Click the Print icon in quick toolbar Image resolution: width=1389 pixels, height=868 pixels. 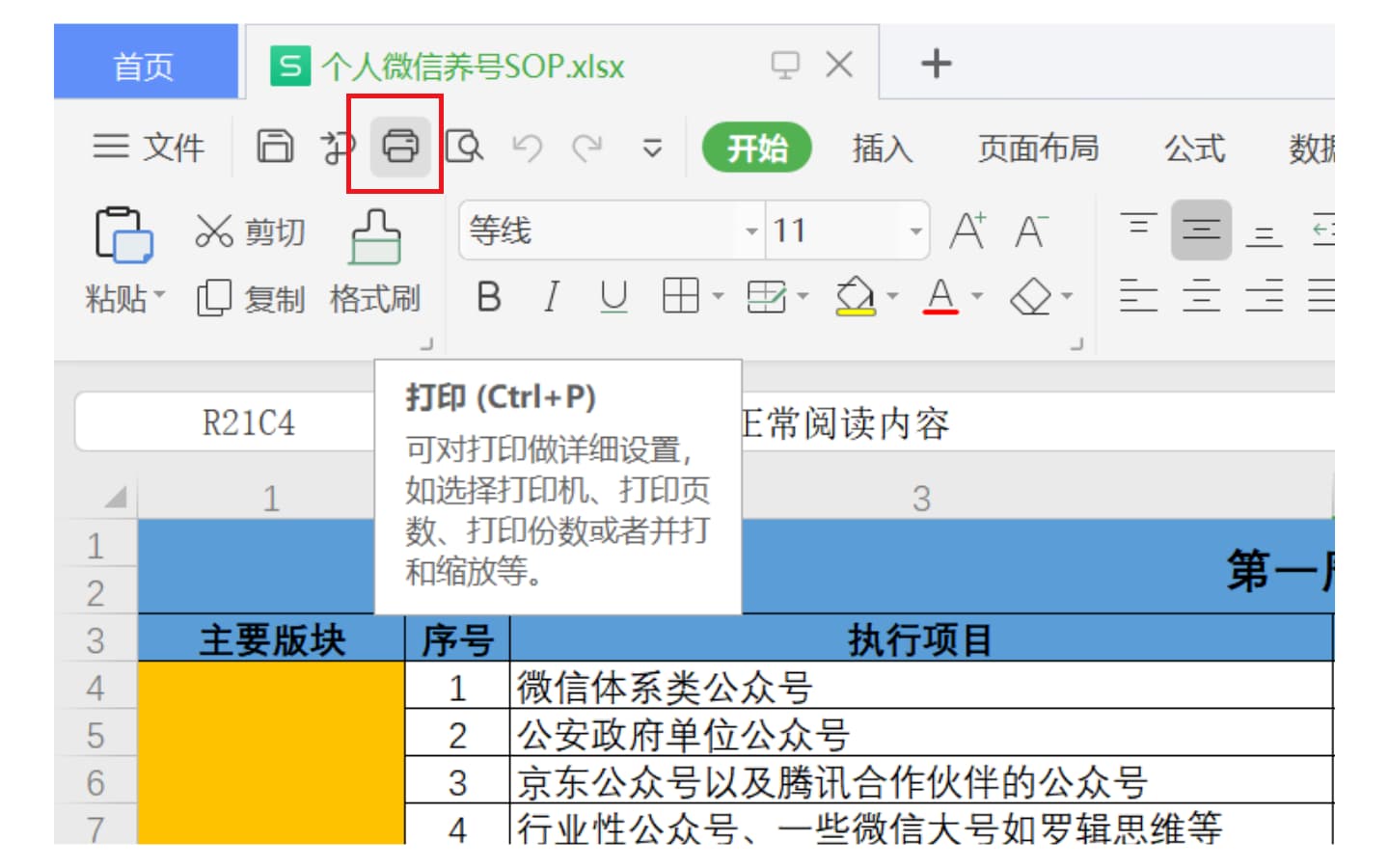400,147
